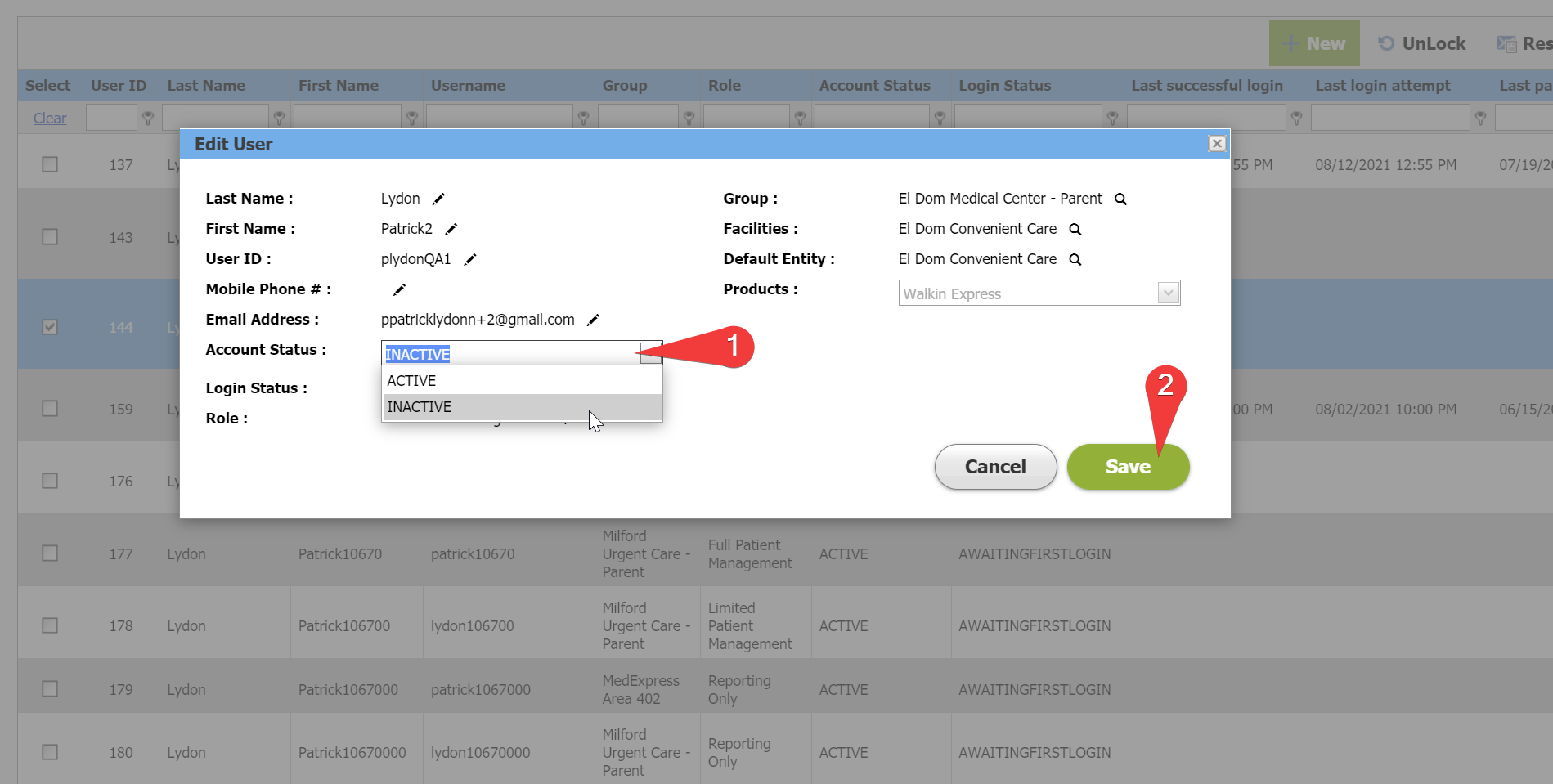Edit First Name using pencil icon
1553x784 pixels.
pyautogui.click(x=451, y=229)
